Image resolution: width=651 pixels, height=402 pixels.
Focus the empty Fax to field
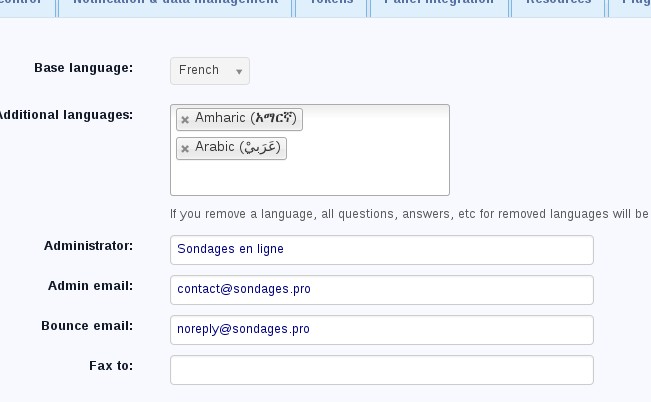point(381,370)
